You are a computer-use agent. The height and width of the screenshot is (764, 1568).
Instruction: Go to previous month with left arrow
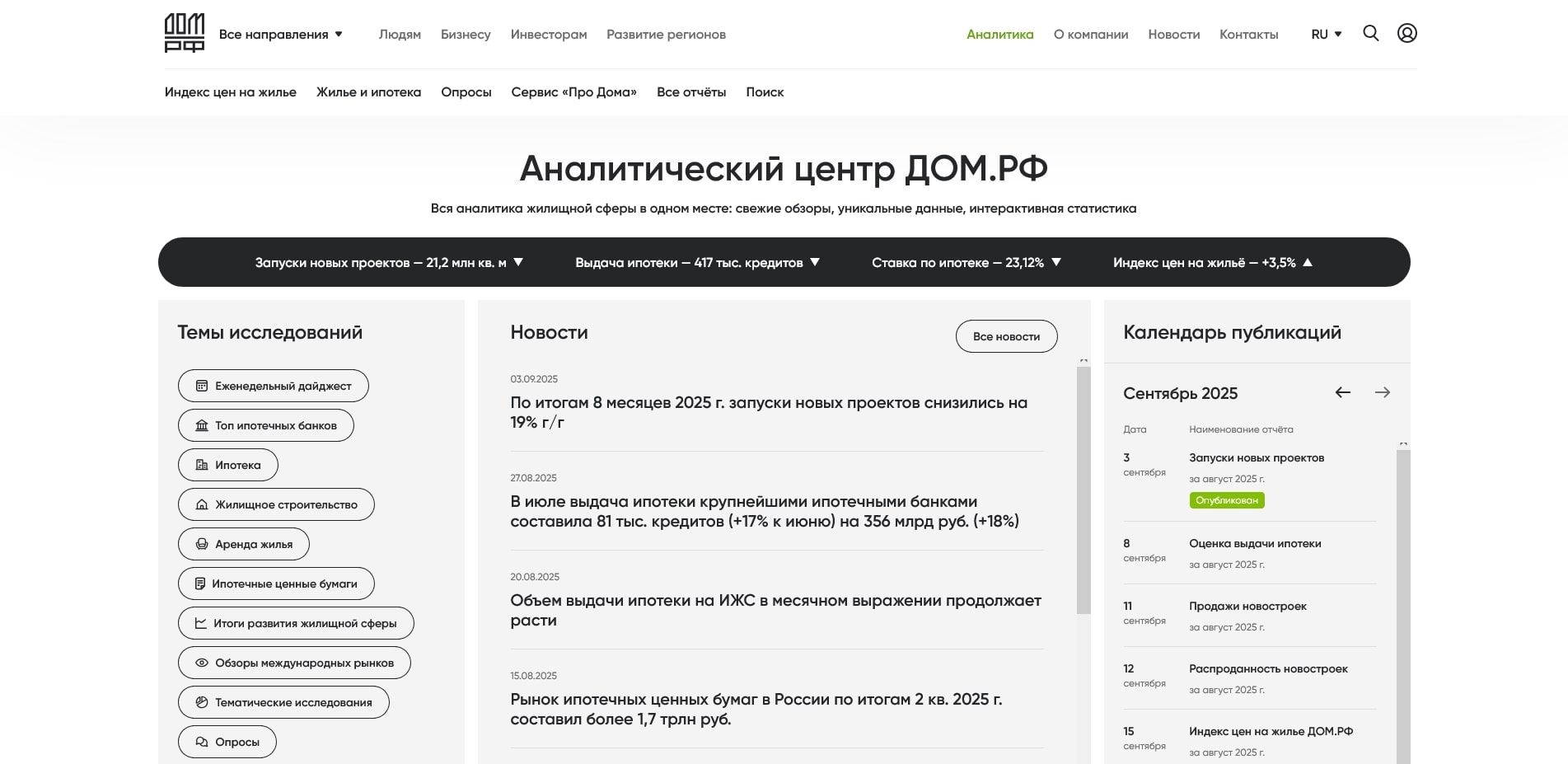pyautogui.click(x=1343, y=393)
